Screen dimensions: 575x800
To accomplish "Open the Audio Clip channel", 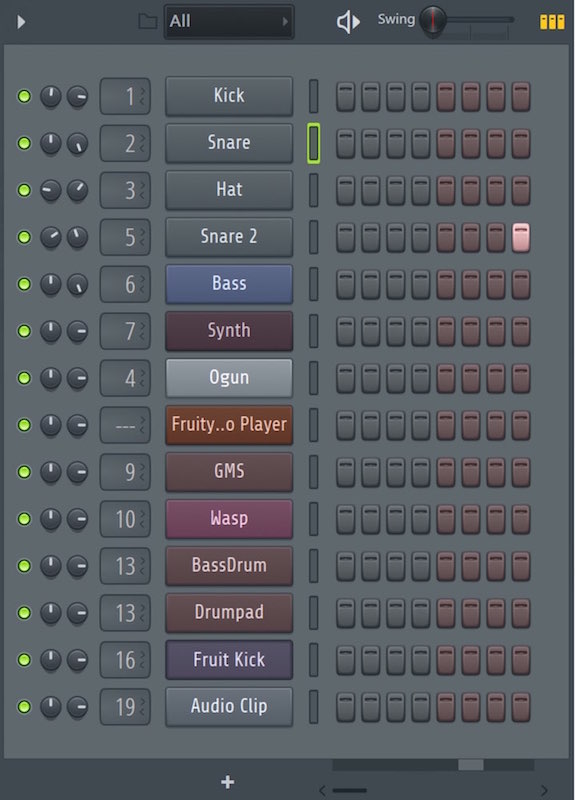I will click(x=229, y=707).
